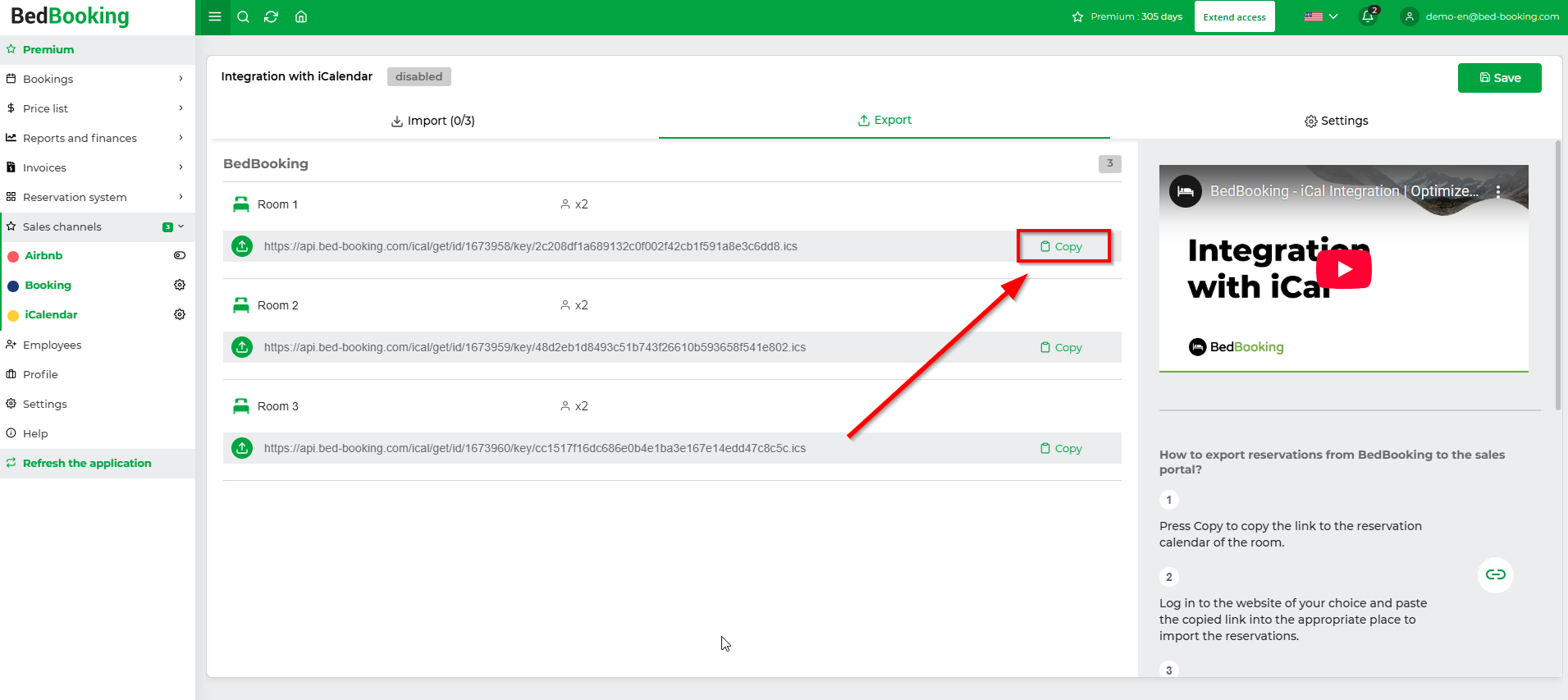Open the notifications bell icon
The width and height of the screenshot is (1568, 700).
point(1368,16)
